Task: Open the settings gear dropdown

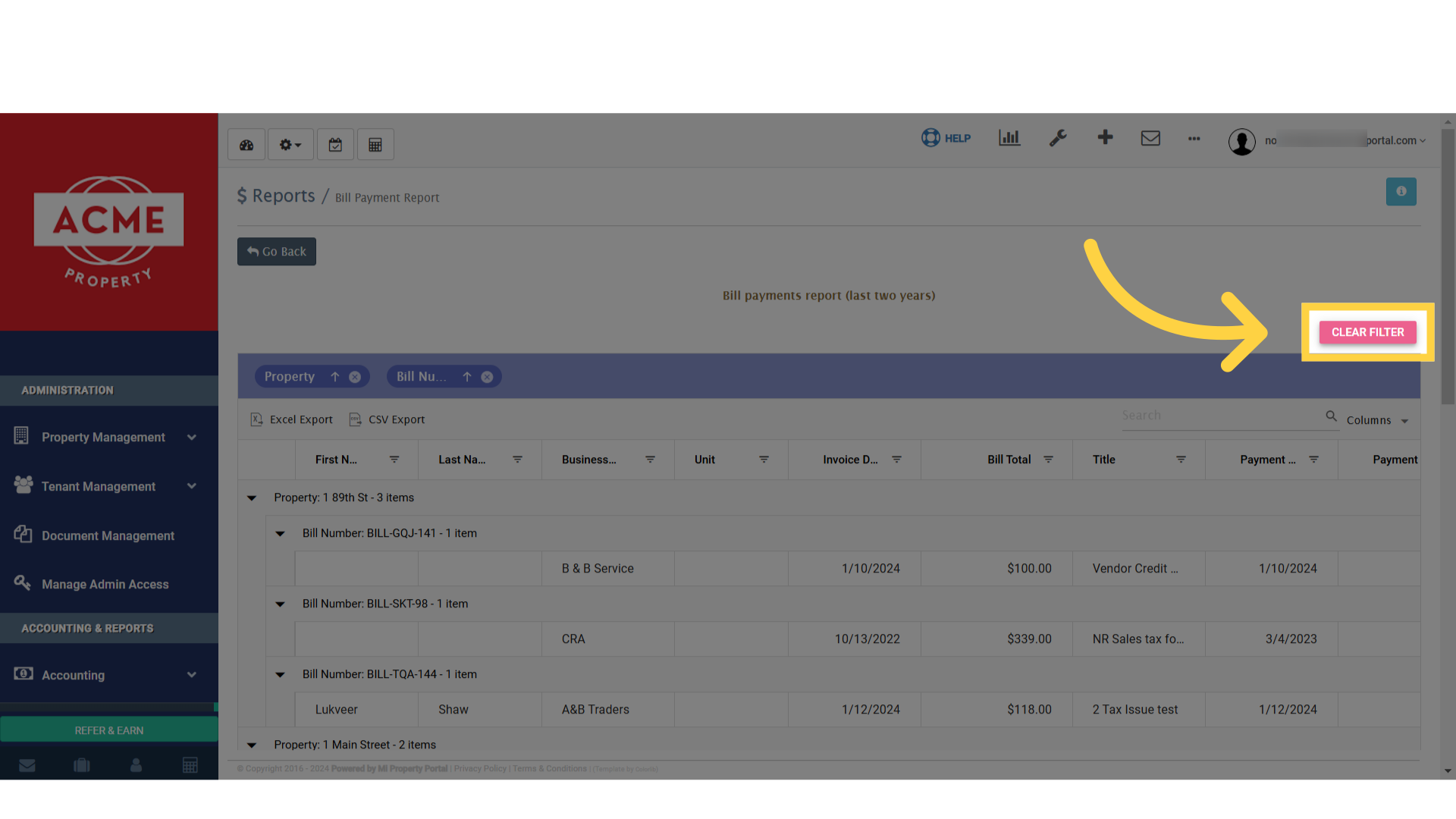Action: (290, 145)
